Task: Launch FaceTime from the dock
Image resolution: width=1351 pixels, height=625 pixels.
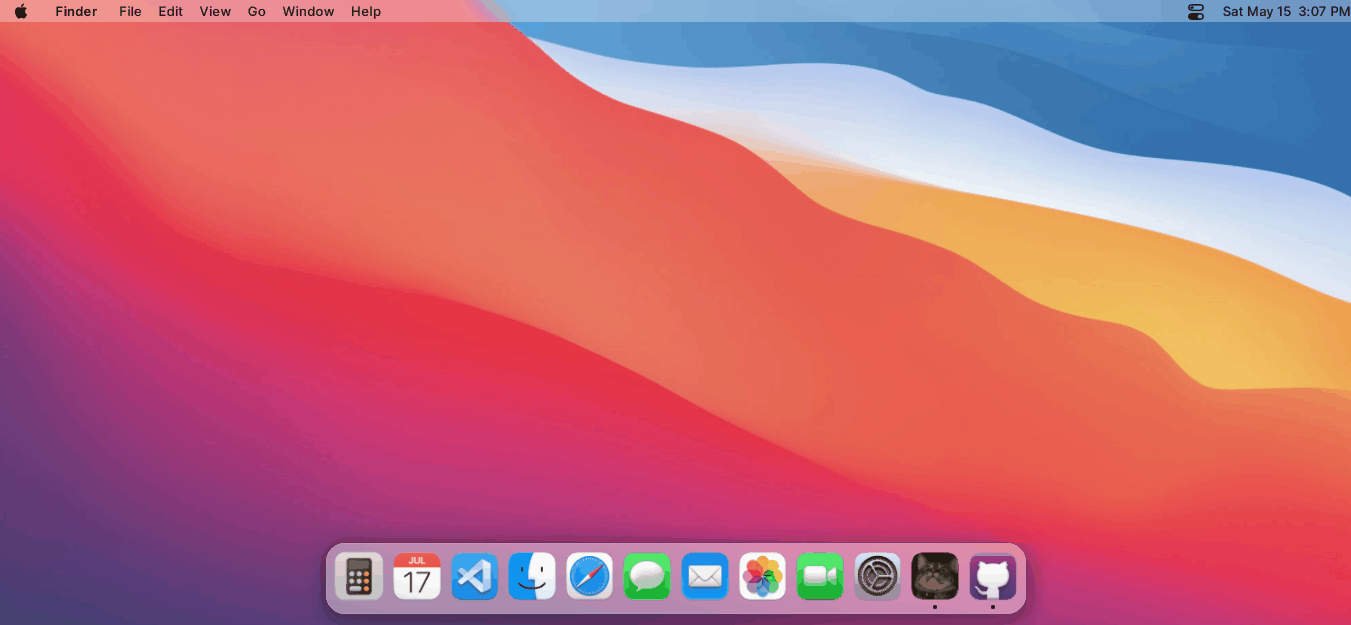Action: tap(820, 577)
